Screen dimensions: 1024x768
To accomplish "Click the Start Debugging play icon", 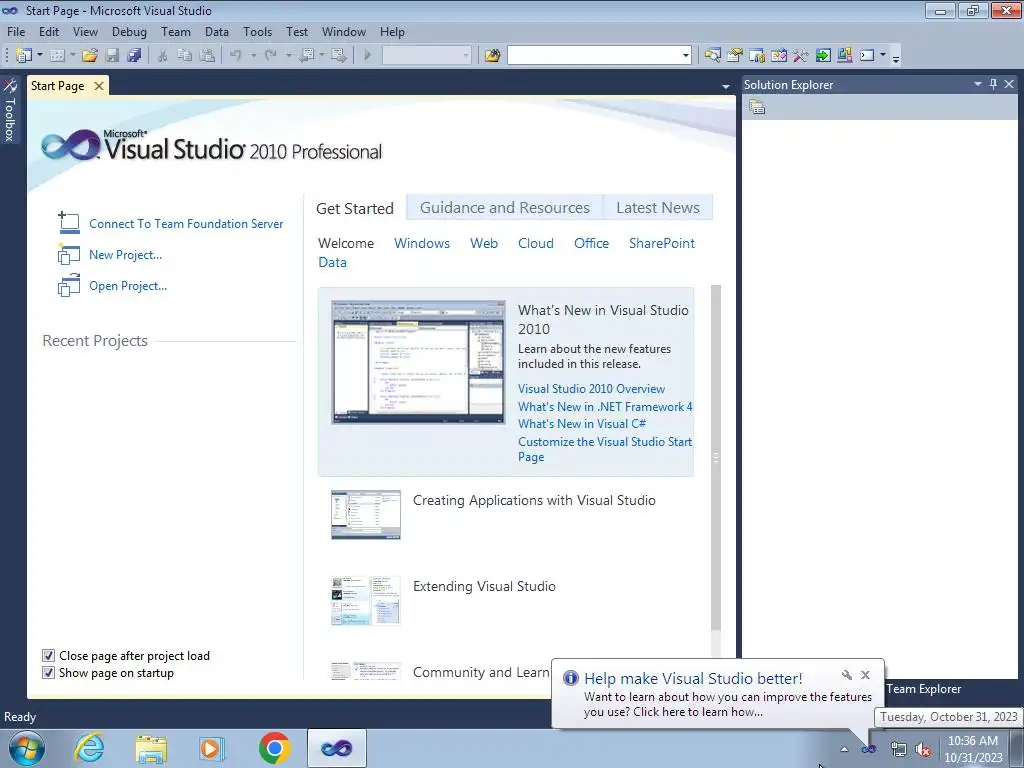I will (x=368, y=56).
